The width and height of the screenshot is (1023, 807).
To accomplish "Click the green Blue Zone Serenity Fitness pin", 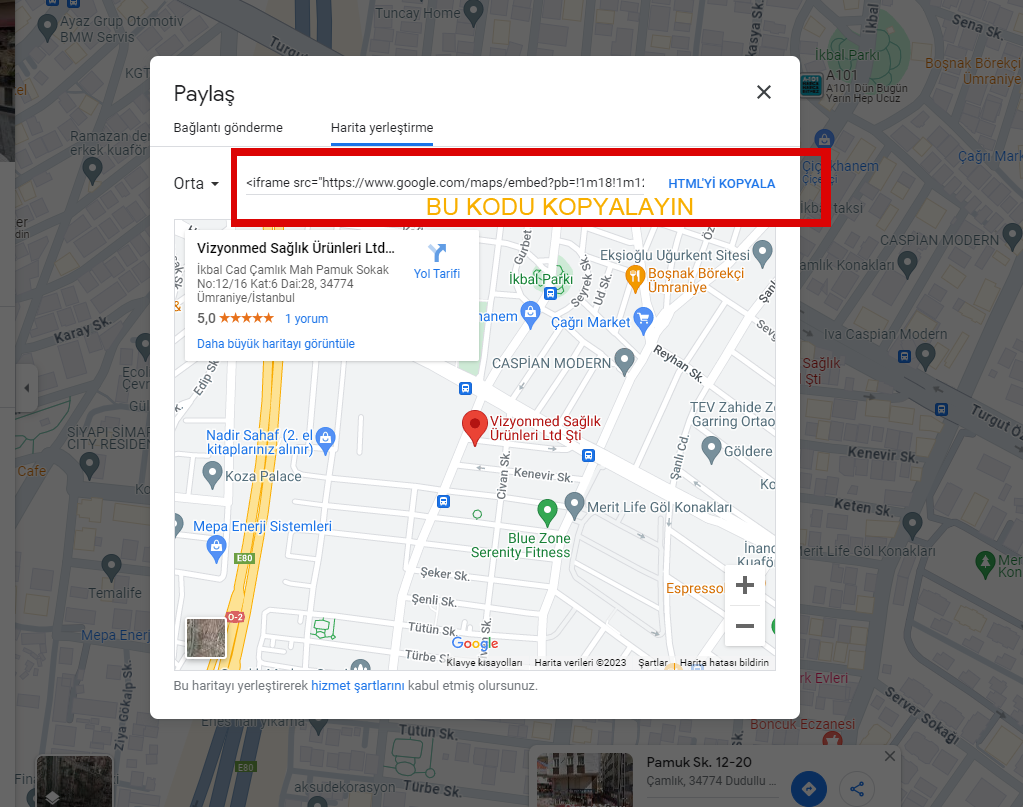I will point(547,512).
